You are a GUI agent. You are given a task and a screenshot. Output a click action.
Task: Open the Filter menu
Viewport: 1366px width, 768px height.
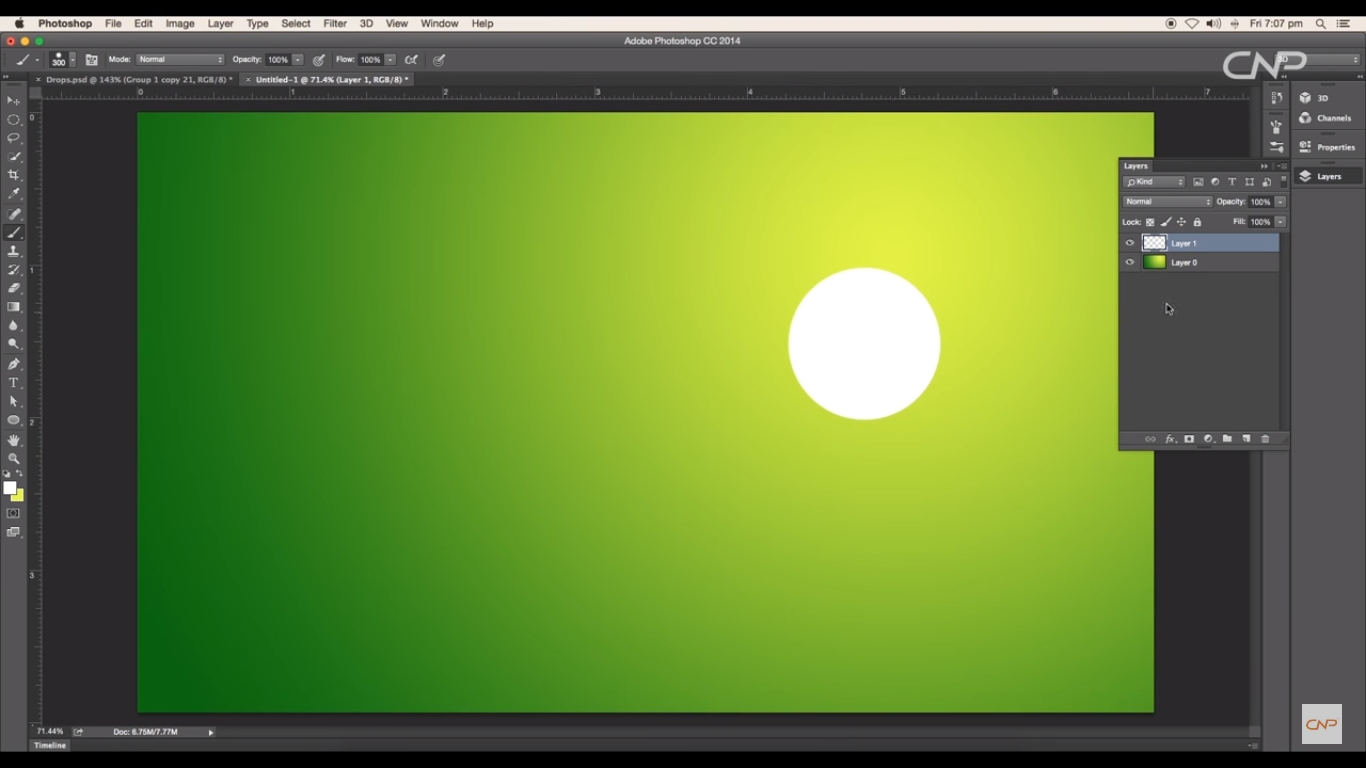(x=335, y=23)
